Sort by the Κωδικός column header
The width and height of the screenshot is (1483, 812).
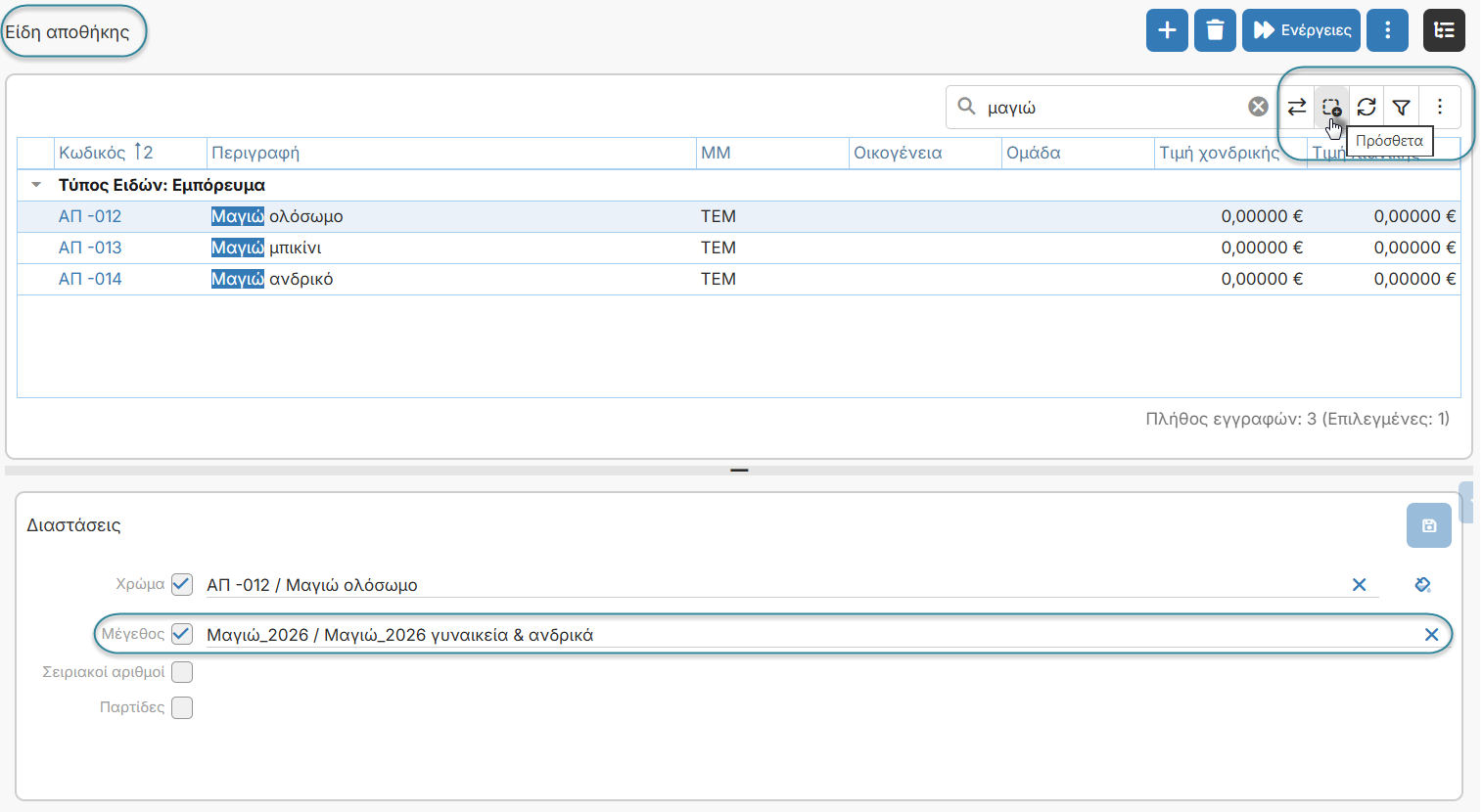click(92, 153)
